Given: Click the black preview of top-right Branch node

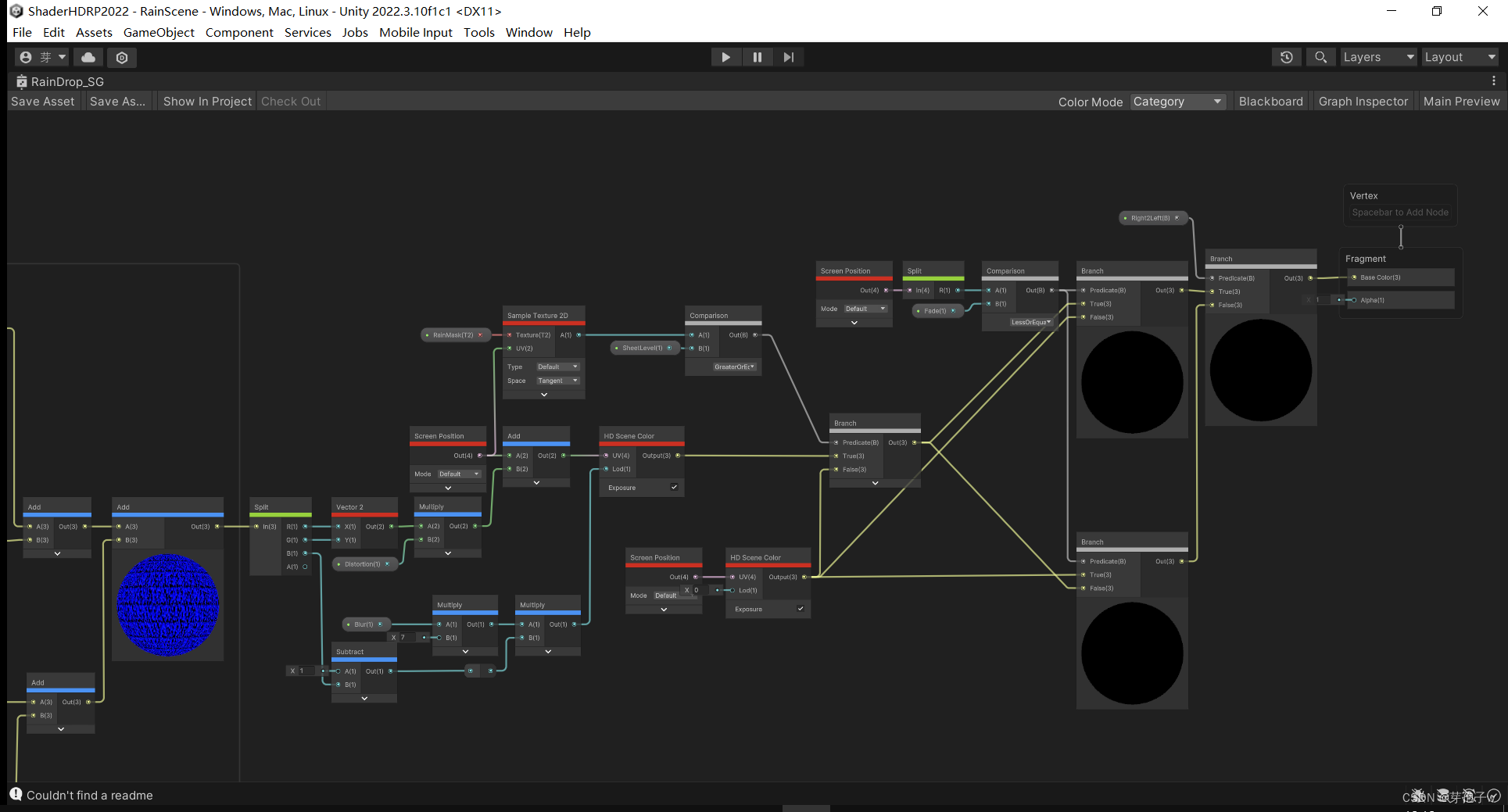Looking at the screenshot, I should click(1260, 369).
